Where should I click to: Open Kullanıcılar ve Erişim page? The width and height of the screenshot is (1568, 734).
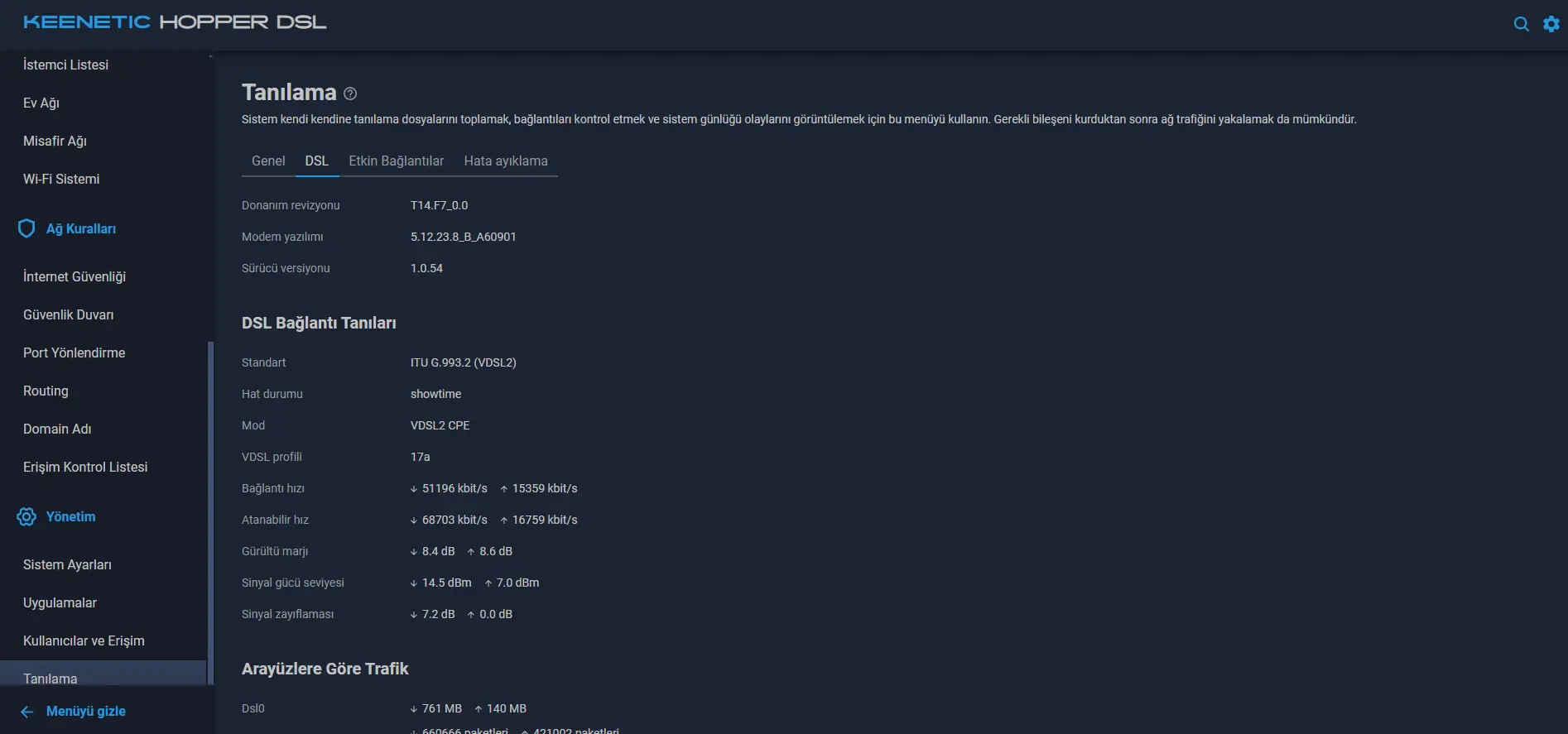point(84,640)
